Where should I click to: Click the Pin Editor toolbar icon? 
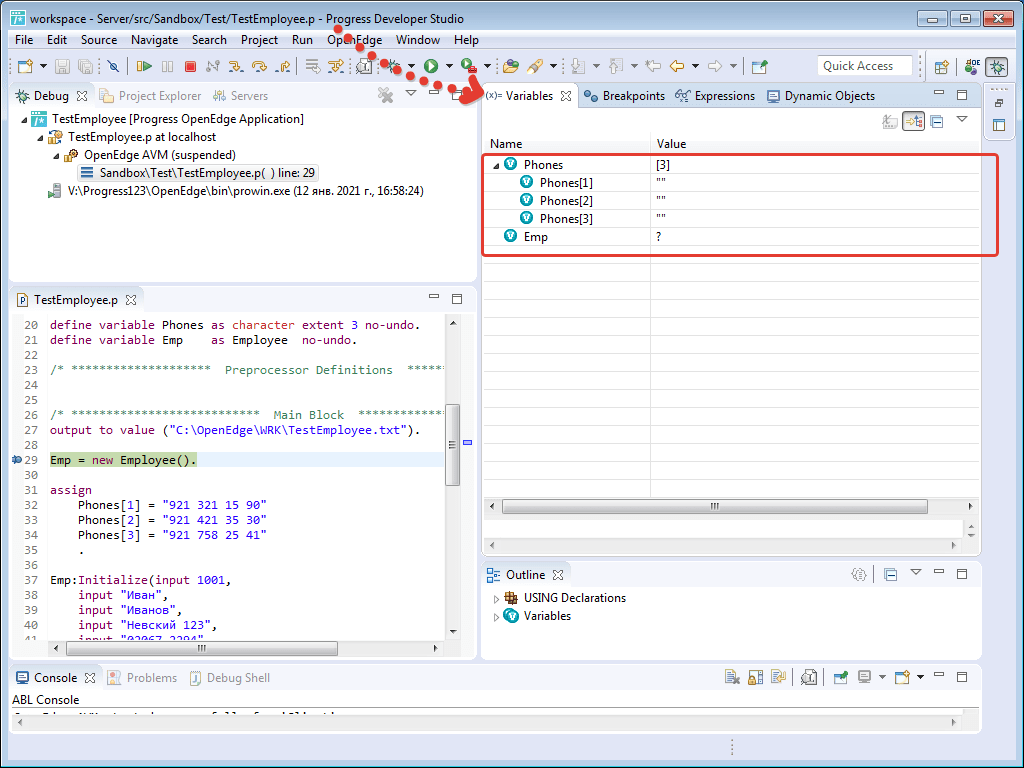[x=759, y=66]
